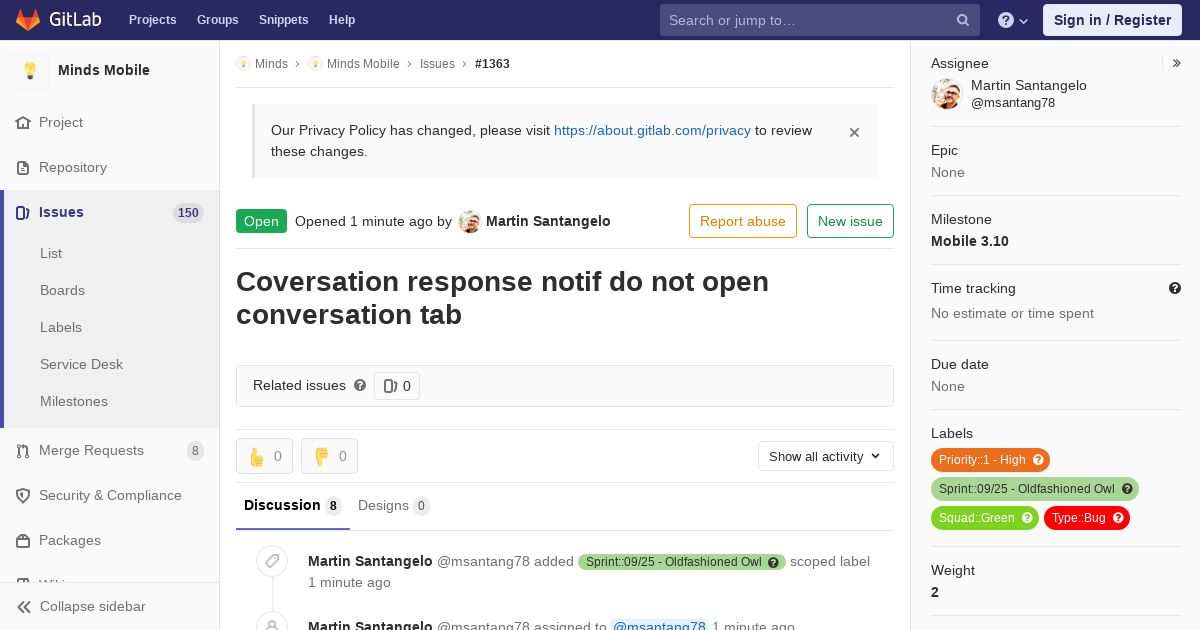Click the Minds Mobile lightbulb avatar
This screenshot has width=1200, height=630.
pyautogui.click(x=30, y=70)
